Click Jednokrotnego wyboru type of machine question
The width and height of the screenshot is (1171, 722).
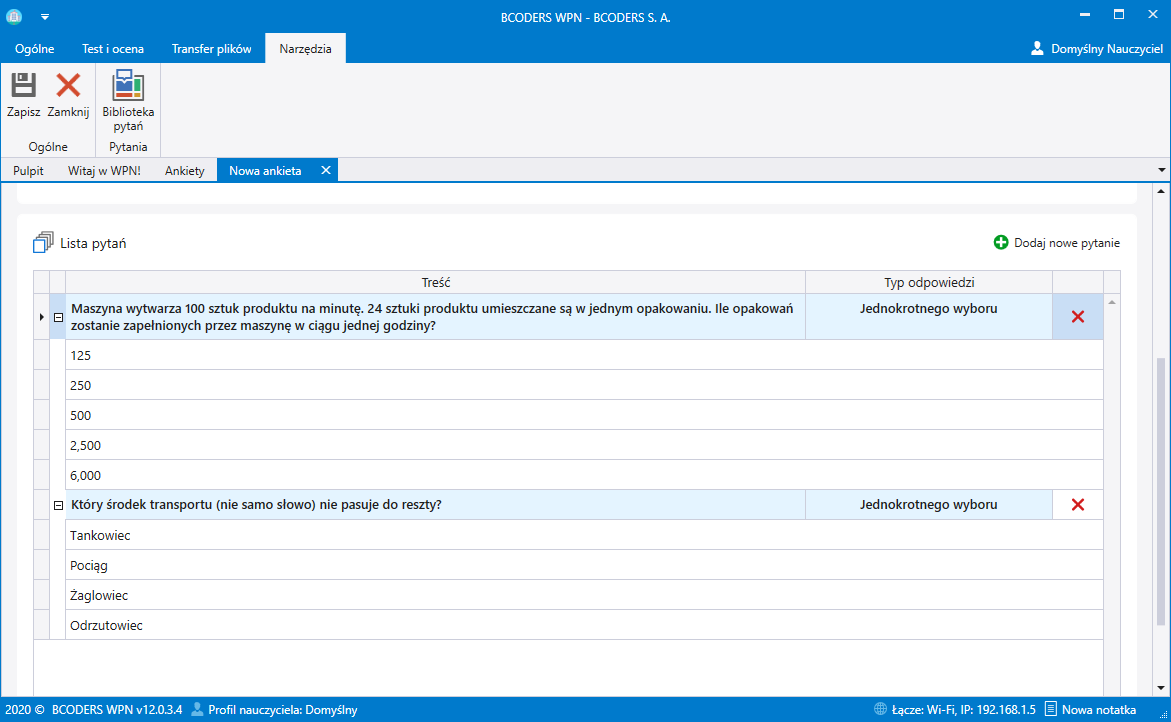click(928, 308)
